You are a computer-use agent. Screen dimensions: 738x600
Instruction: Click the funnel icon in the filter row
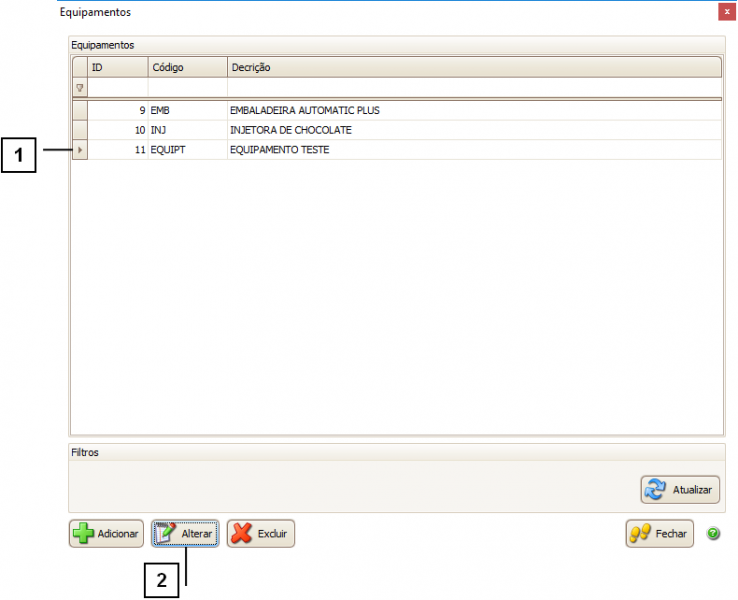click(79, 88)
